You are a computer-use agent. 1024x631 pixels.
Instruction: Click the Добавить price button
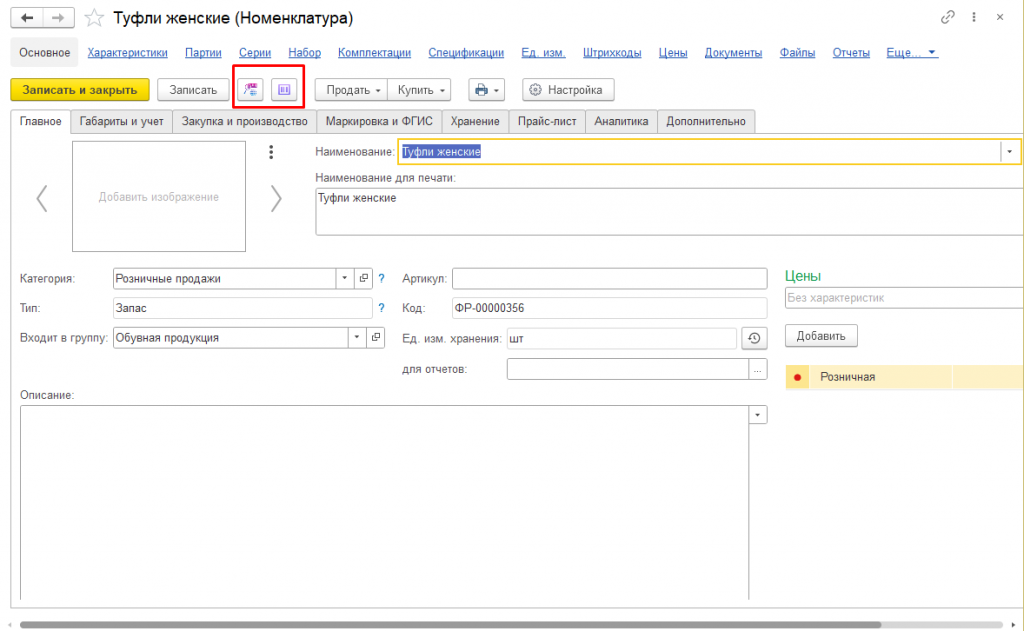click(821, 336)
